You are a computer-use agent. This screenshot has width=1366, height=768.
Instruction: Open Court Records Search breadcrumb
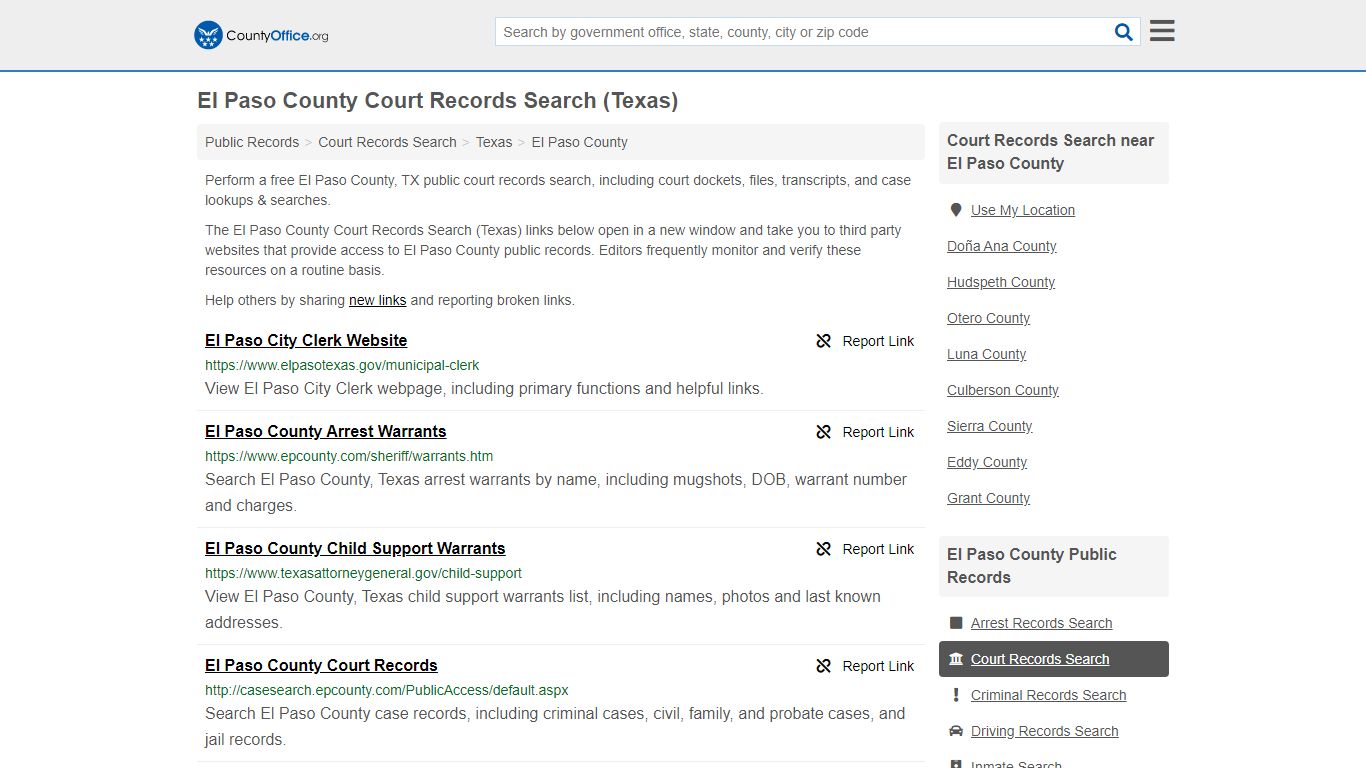coord(387,142)
